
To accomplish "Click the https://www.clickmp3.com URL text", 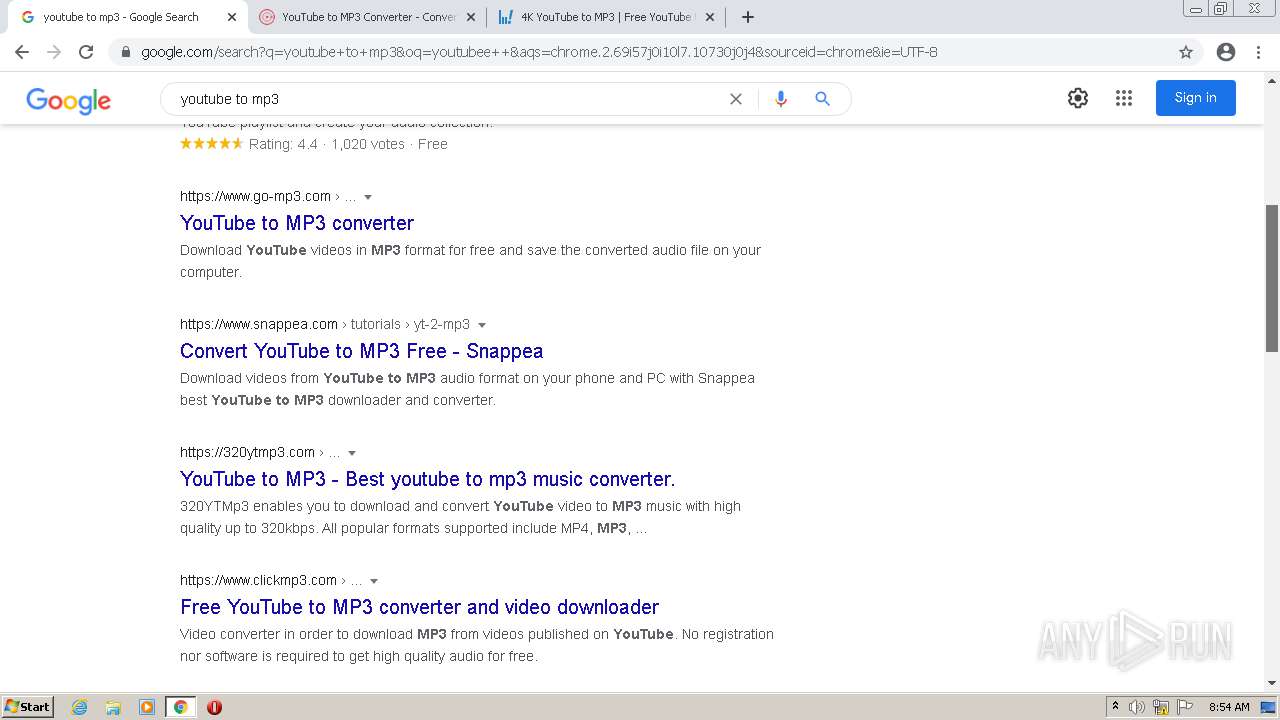I will pos(258,580).
